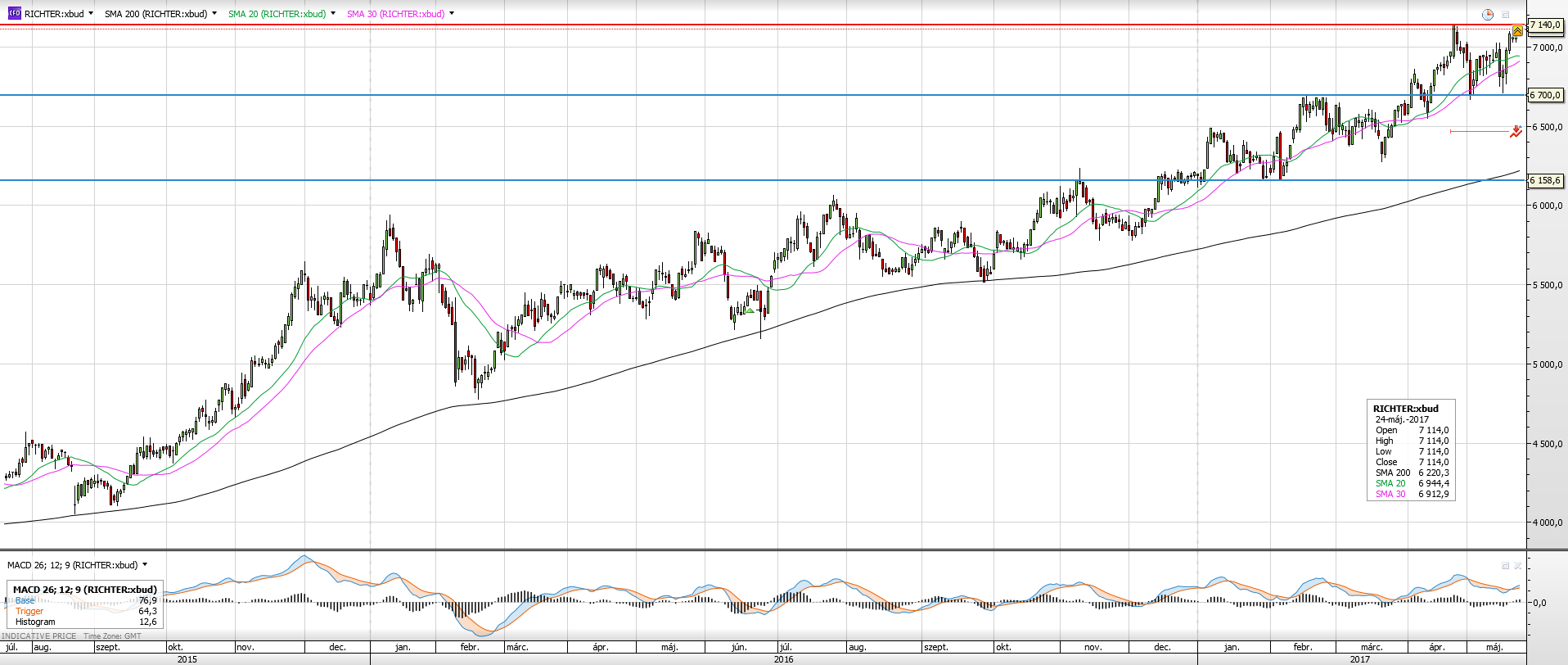1568x665 pixels.
Task: Click the 24-máj.-2017 date in info box
Action: (1402, 419)
